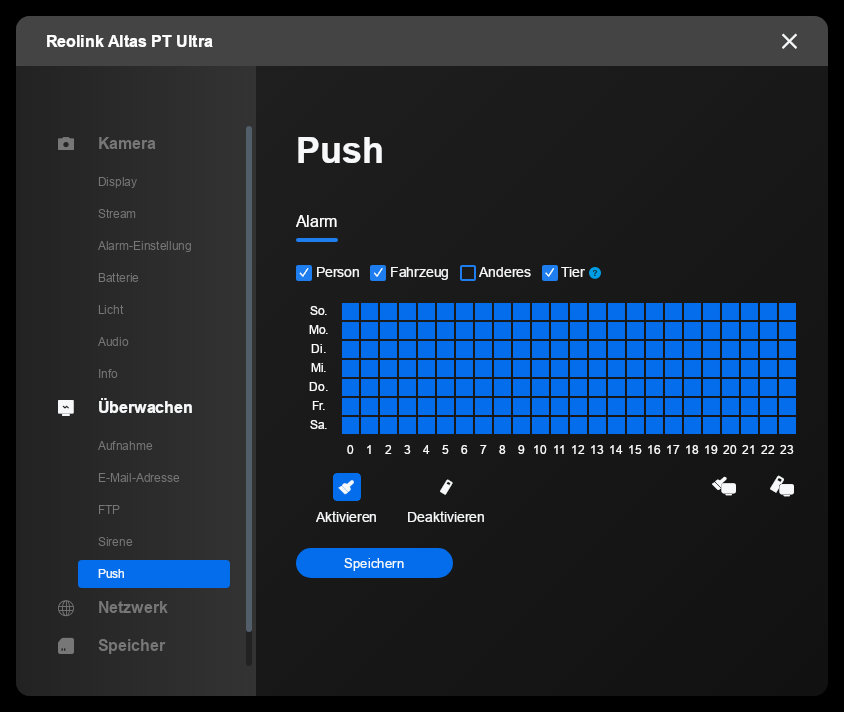
Task: Uncheck the Person checkbox
Action: [x=304, y=273]
